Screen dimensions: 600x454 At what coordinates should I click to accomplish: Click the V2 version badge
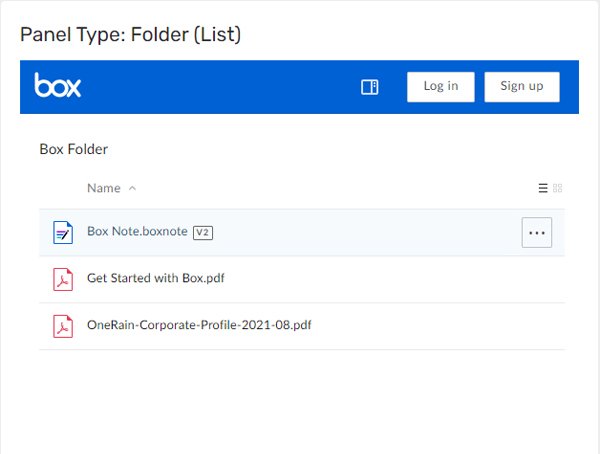point(203,232)
